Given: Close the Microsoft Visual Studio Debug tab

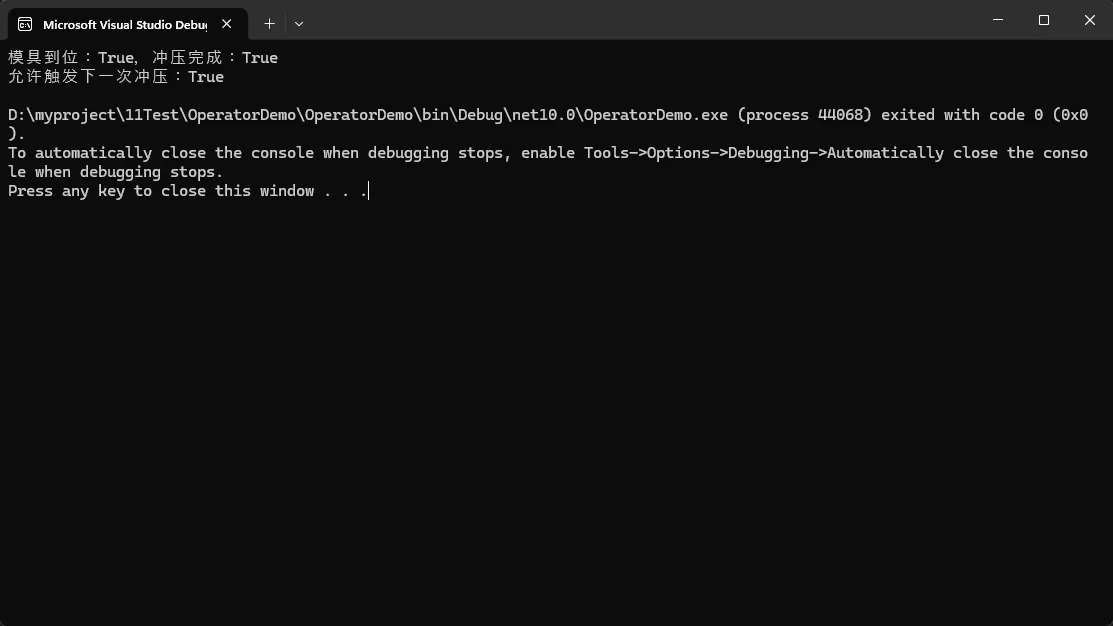Looking at the screenshot, I should pos(226,24).
